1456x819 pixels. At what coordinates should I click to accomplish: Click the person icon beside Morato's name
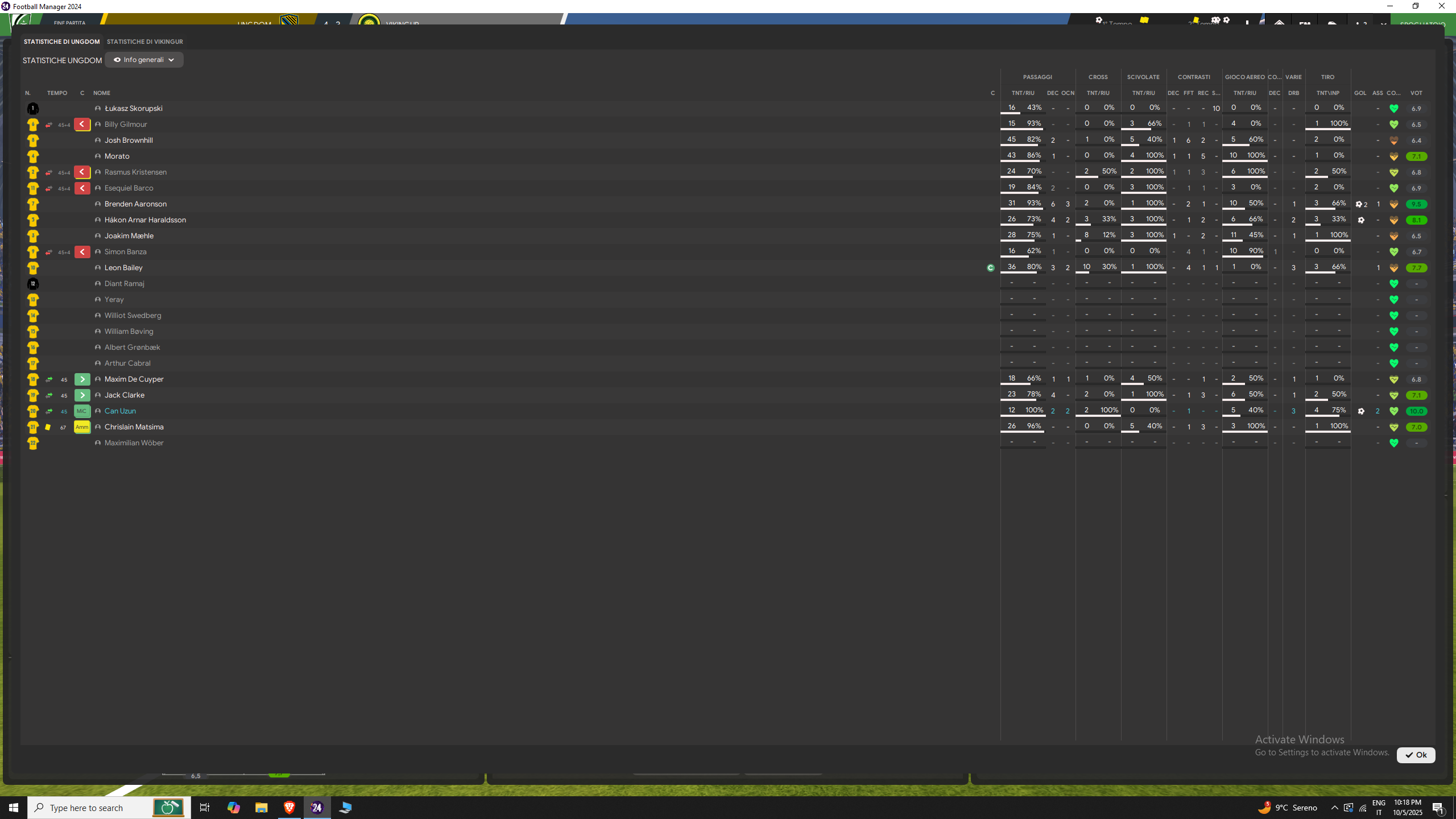pos(98,156)
